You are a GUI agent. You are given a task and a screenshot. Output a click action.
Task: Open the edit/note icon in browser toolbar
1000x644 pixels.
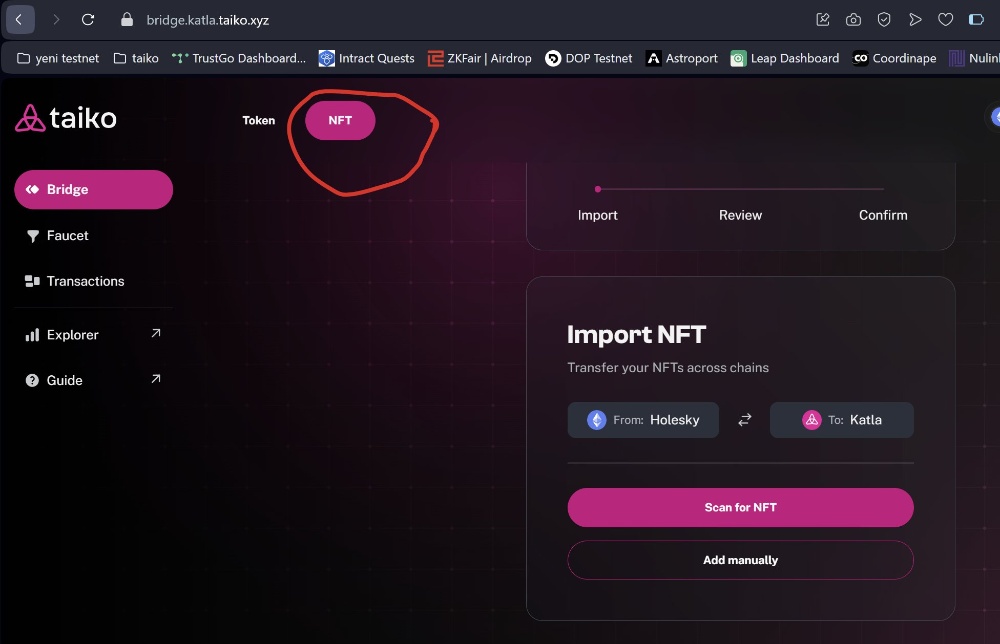click(x=823, y=20)
